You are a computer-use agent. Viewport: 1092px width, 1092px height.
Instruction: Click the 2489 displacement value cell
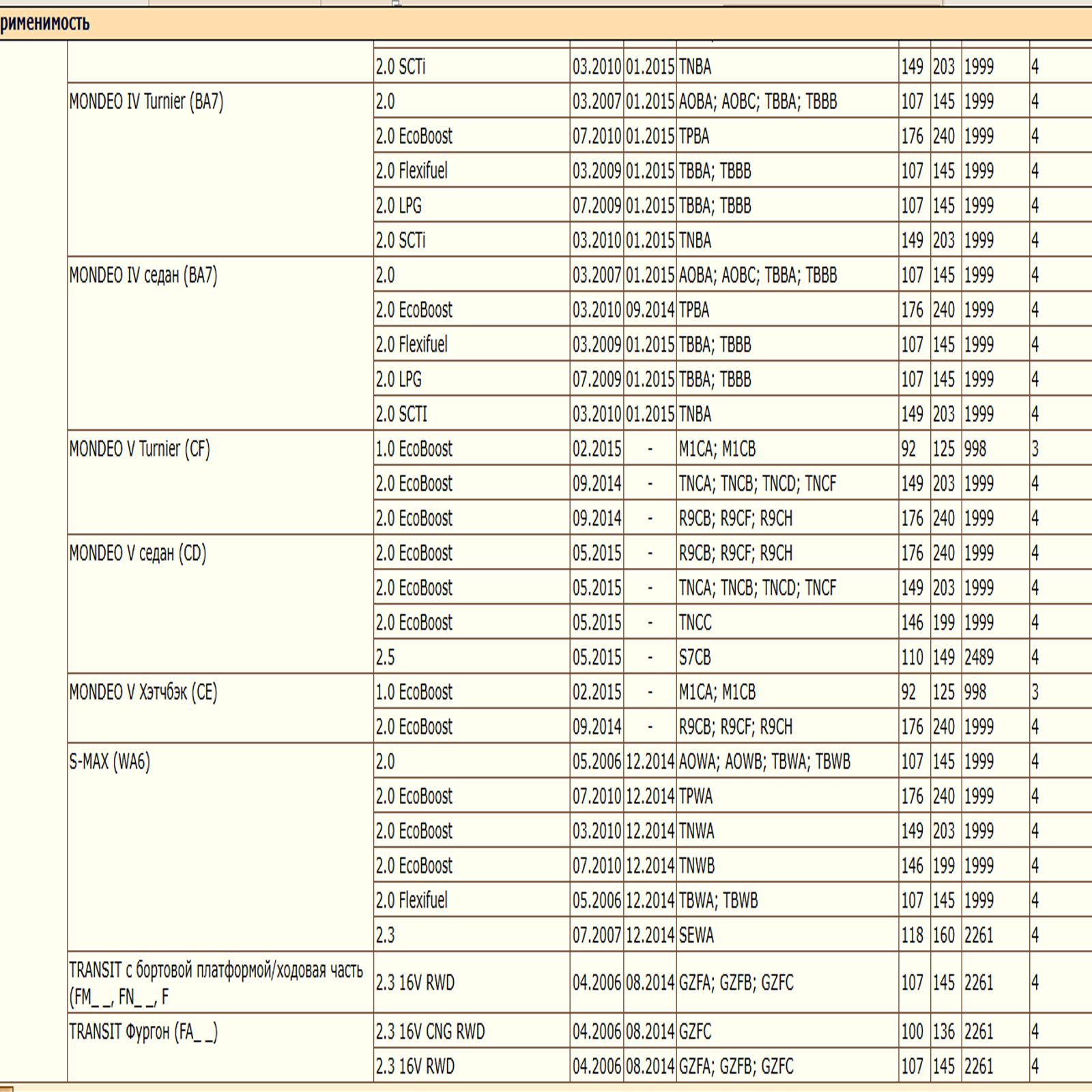[979, 658]
